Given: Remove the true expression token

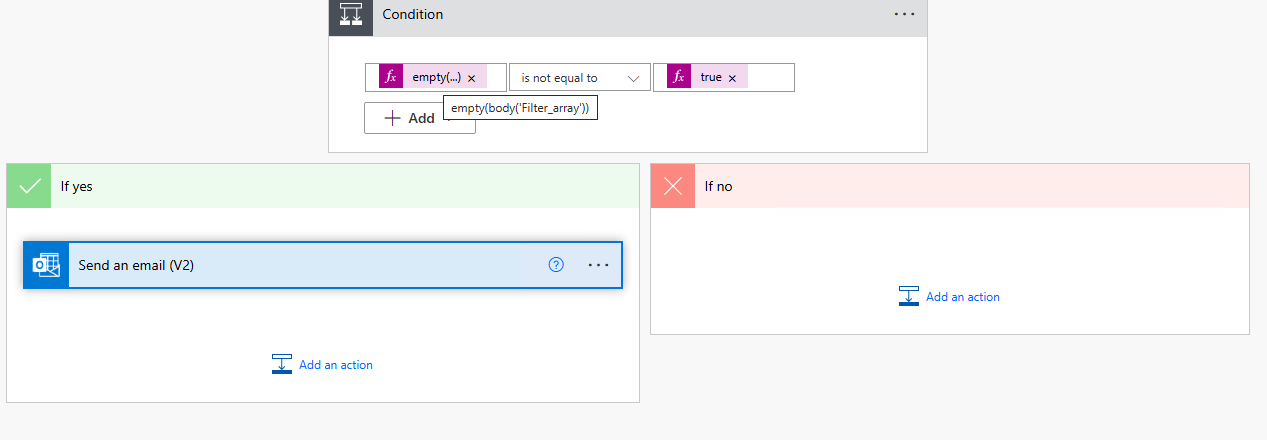Looking at the screenshot, I should 732,78.
